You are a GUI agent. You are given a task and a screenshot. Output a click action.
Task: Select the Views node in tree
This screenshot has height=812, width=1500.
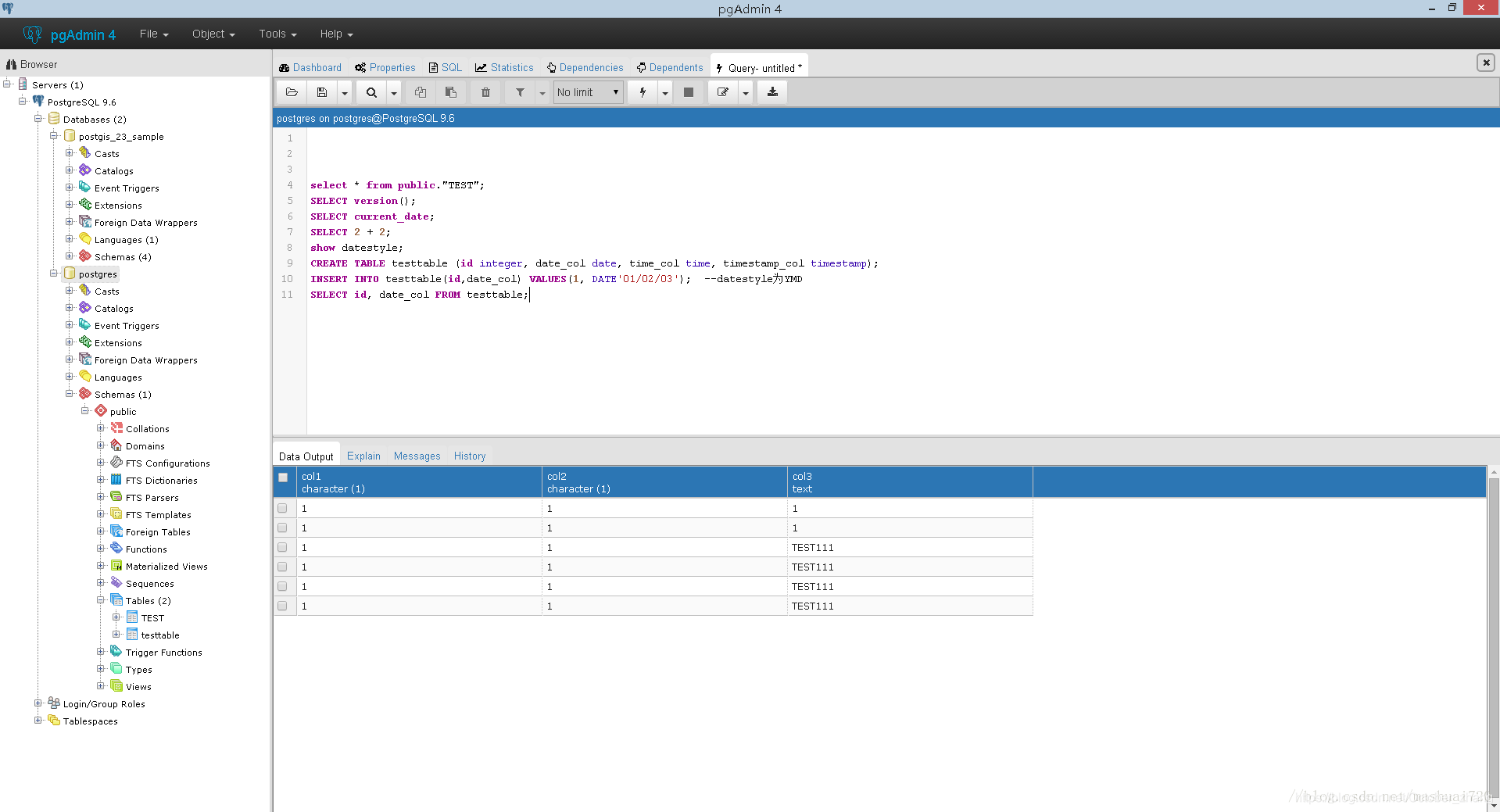tap(138, 687)
